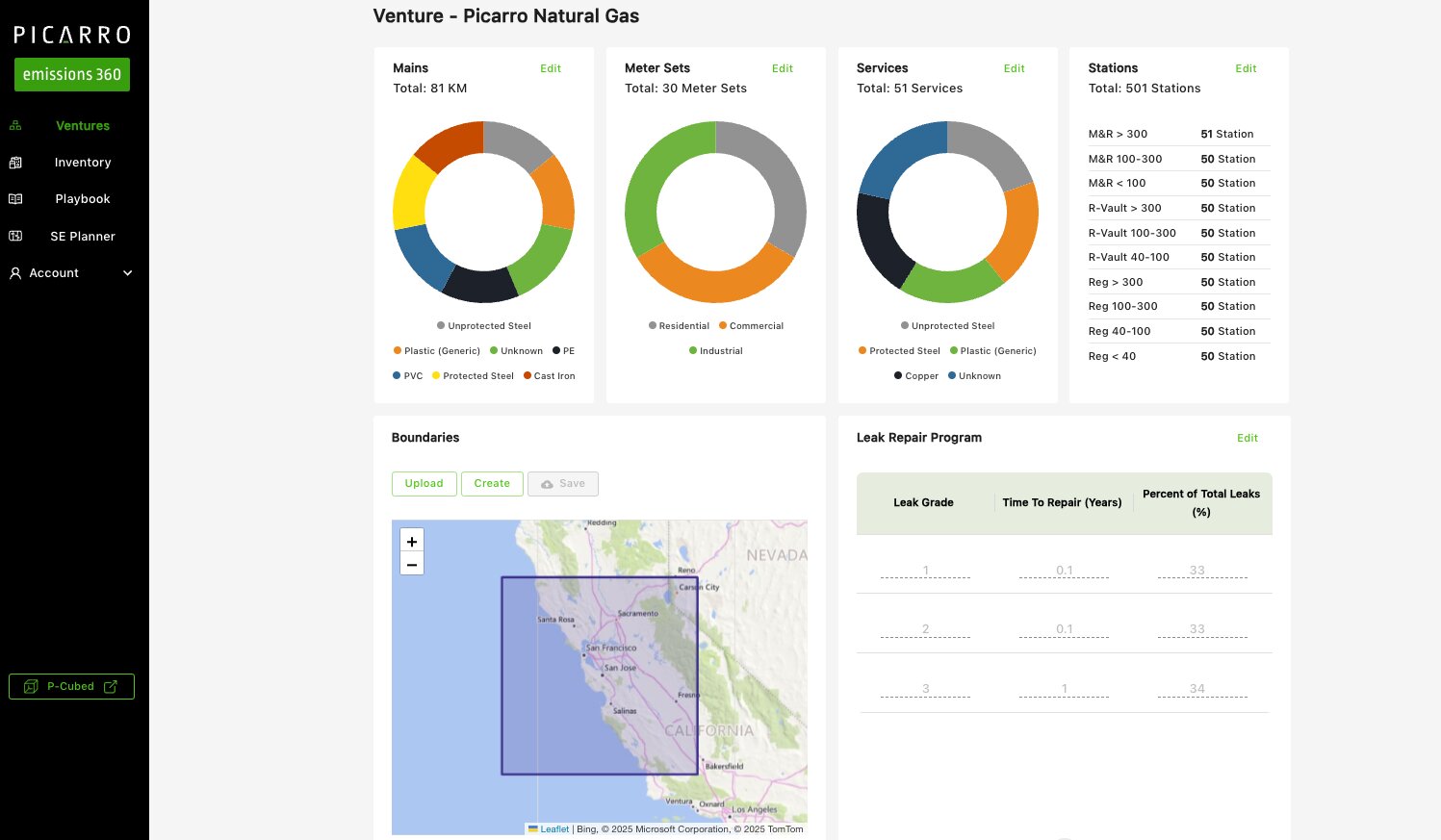This screenshot has width=1441, height=840.
Task: Click the Create boundary button
Action: pos(492,484)
